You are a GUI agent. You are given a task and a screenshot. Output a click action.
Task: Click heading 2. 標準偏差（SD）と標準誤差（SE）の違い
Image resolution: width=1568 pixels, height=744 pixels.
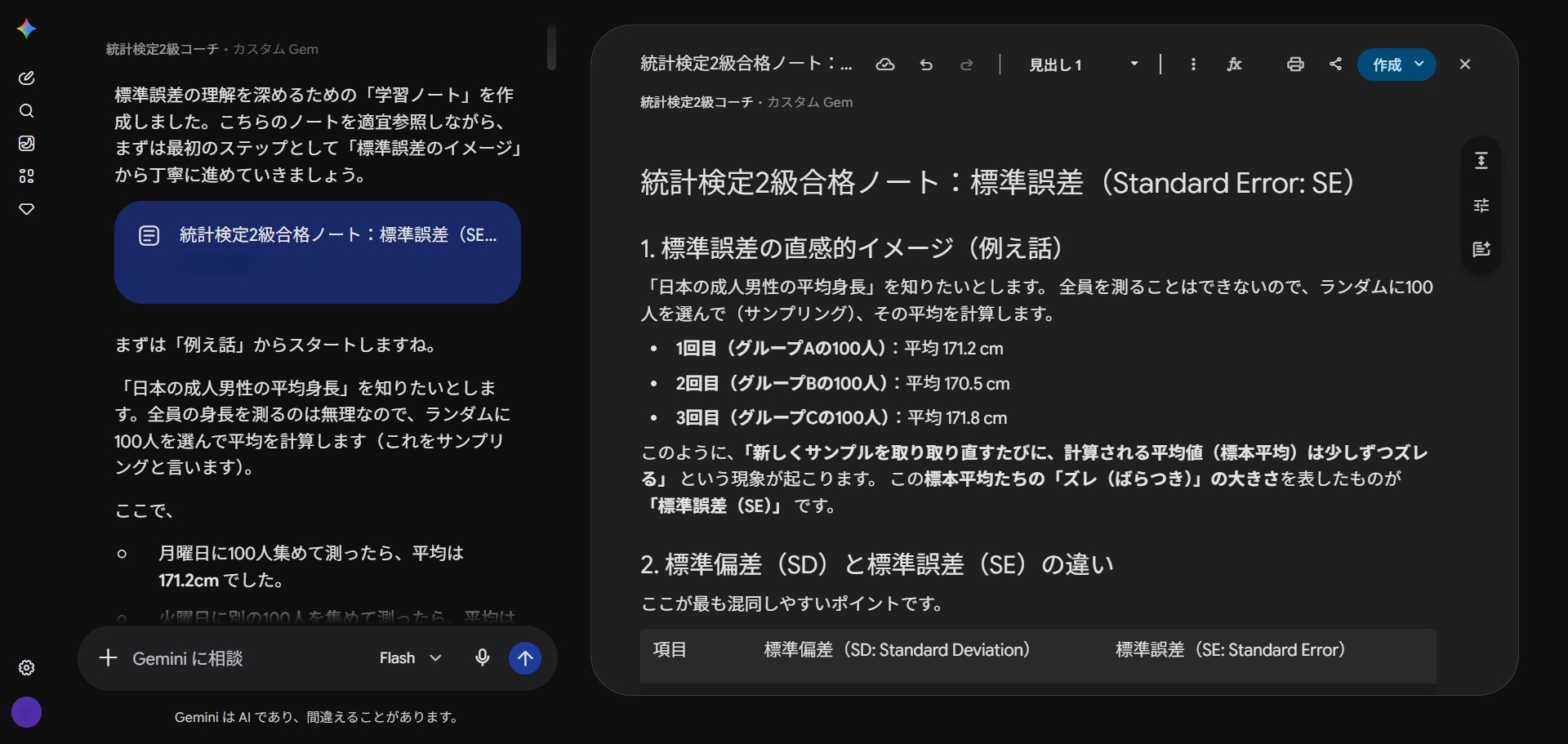[x=877, y=564]
